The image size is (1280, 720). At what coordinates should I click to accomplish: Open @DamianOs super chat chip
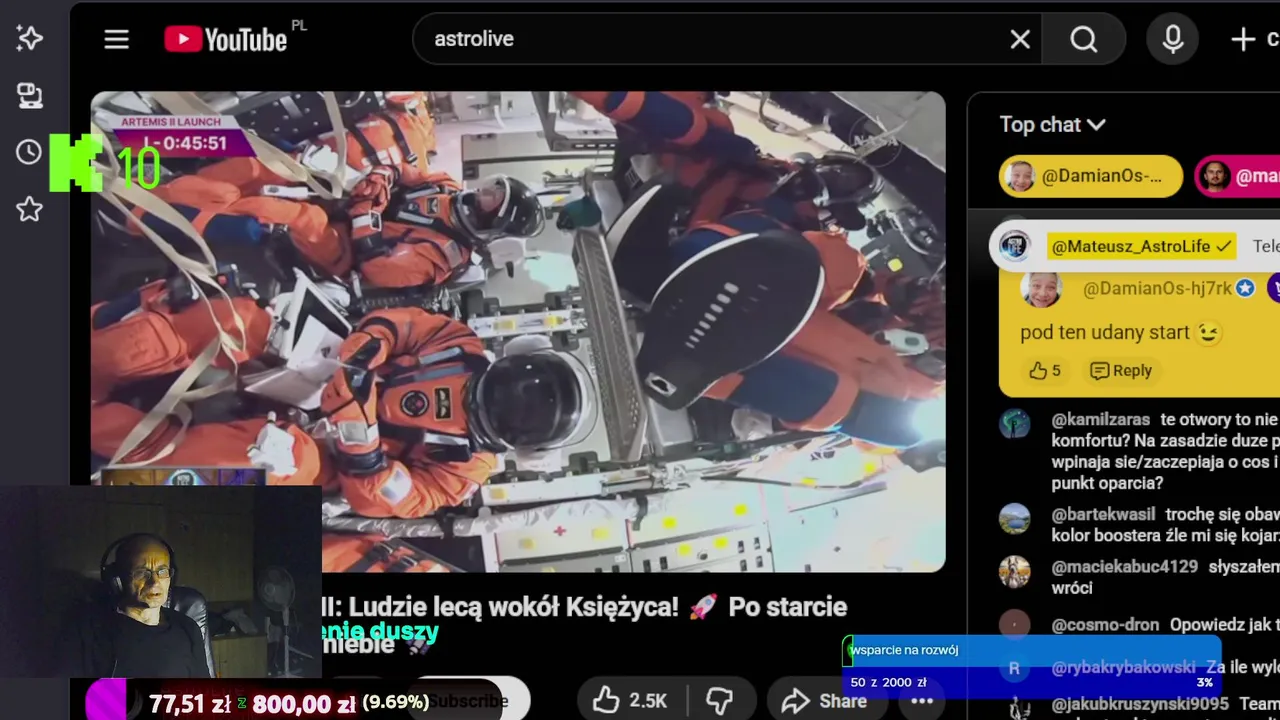point(1091,177)
